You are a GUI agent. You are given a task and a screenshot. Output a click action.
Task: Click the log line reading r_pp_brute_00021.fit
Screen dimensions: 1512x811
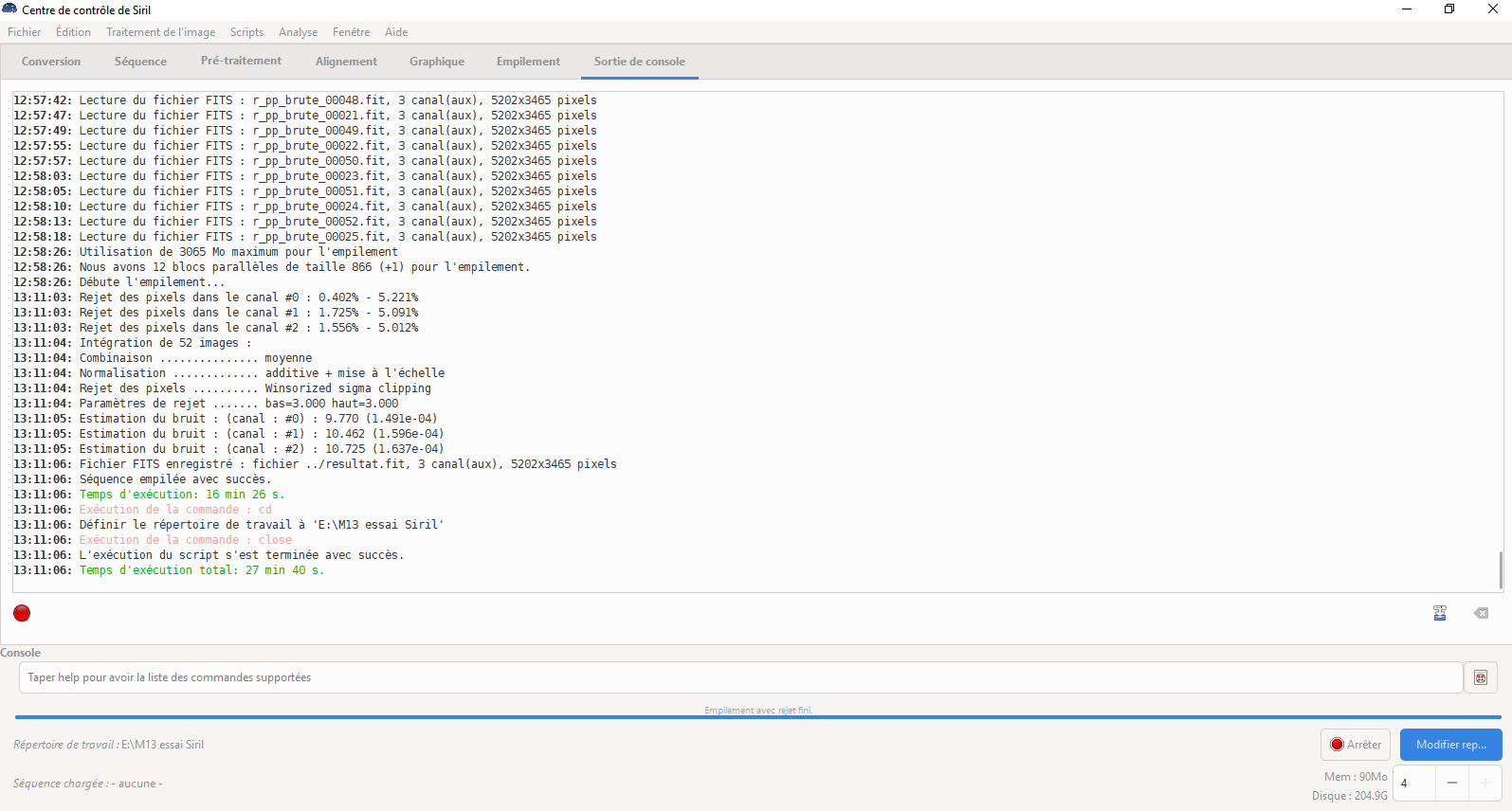[305, 116]
